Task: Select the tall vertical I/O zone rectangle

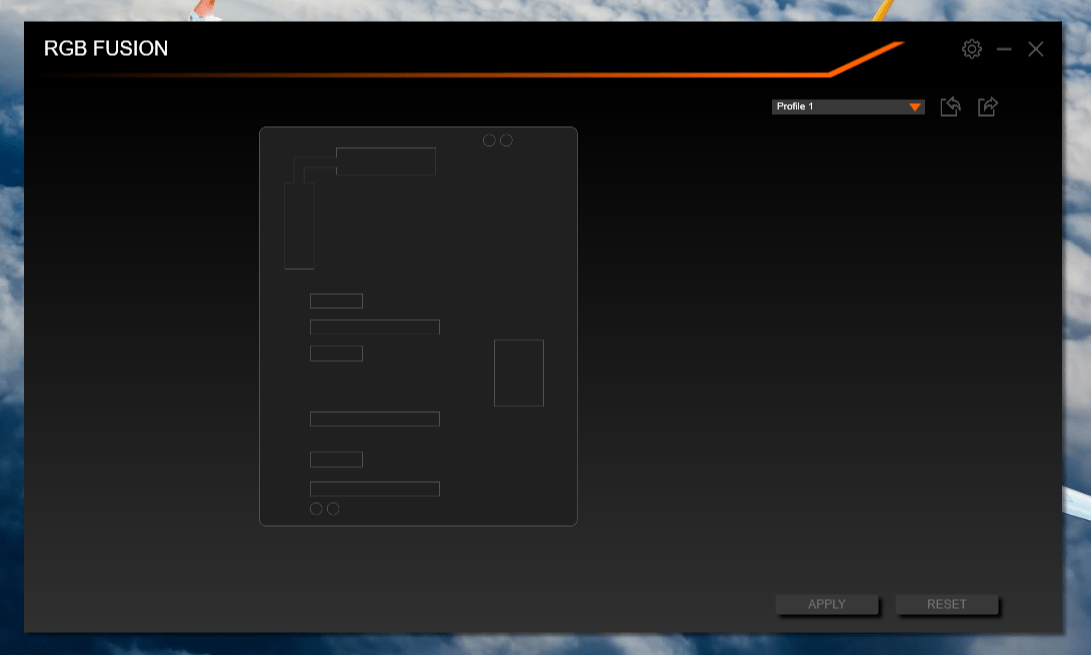Action: (x=299, y=226)
